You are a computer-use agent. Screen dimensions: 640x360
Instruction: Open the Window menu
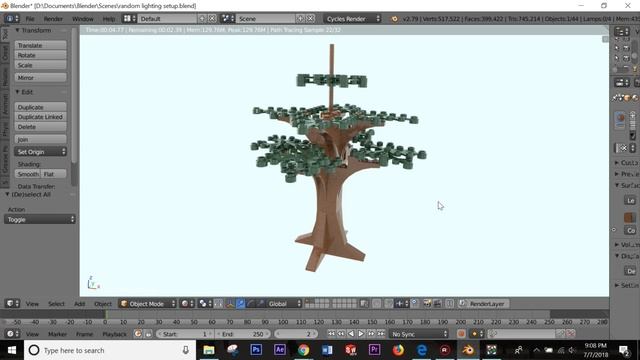tap(82, 19)
